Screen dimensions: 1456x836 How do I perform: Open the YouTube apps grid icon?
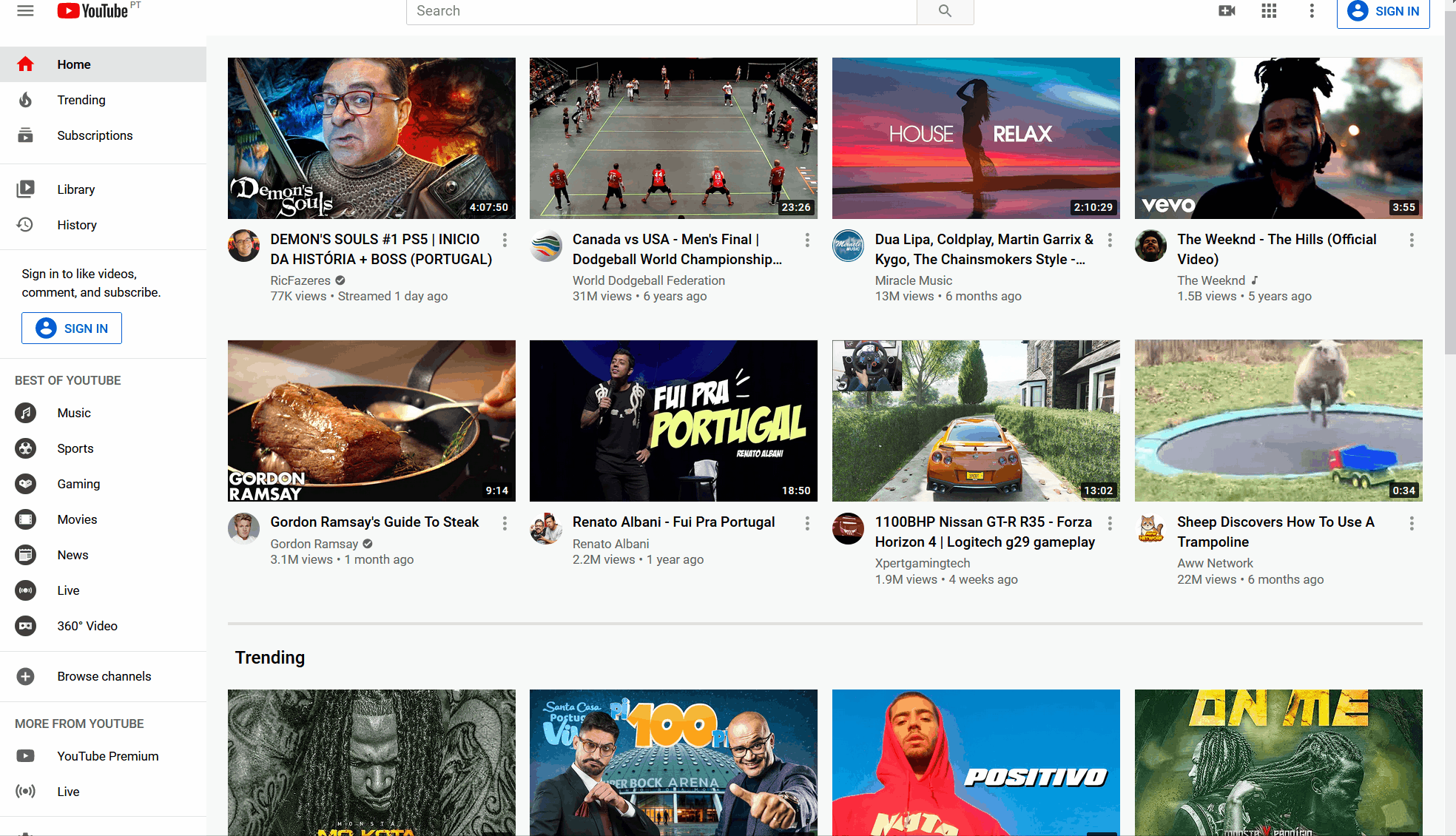pyautogui.click(x=1269, y=11)
